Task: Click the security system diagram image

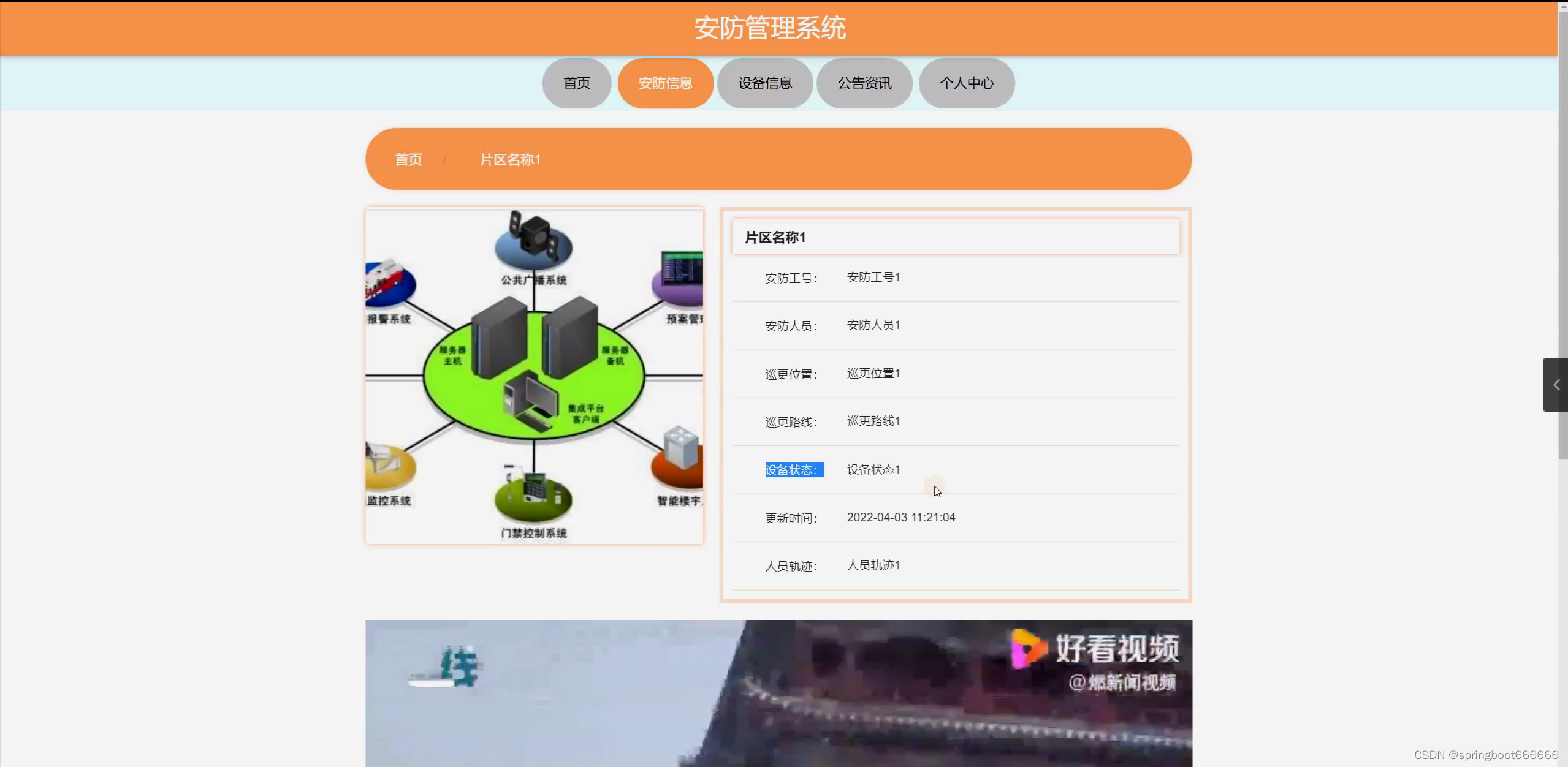Action: coord(534,376)
